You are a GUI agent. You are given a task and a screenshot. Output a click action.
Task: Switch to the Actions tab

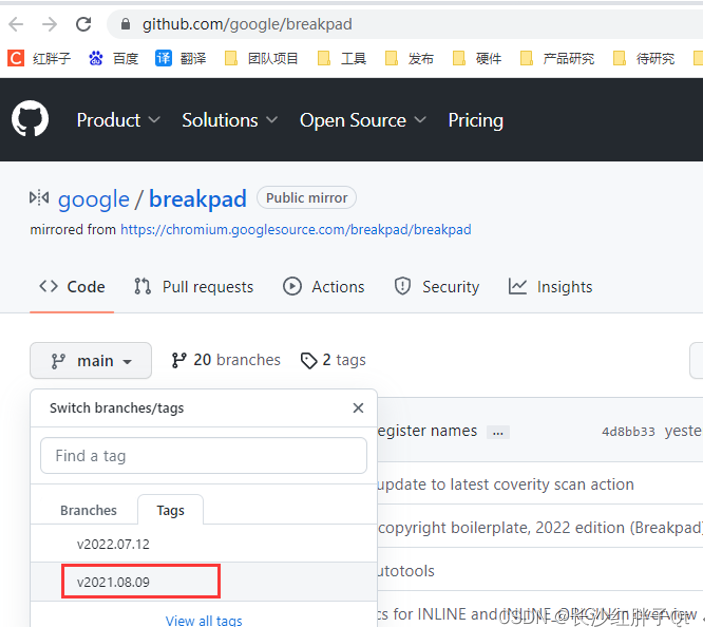[324, 286]
